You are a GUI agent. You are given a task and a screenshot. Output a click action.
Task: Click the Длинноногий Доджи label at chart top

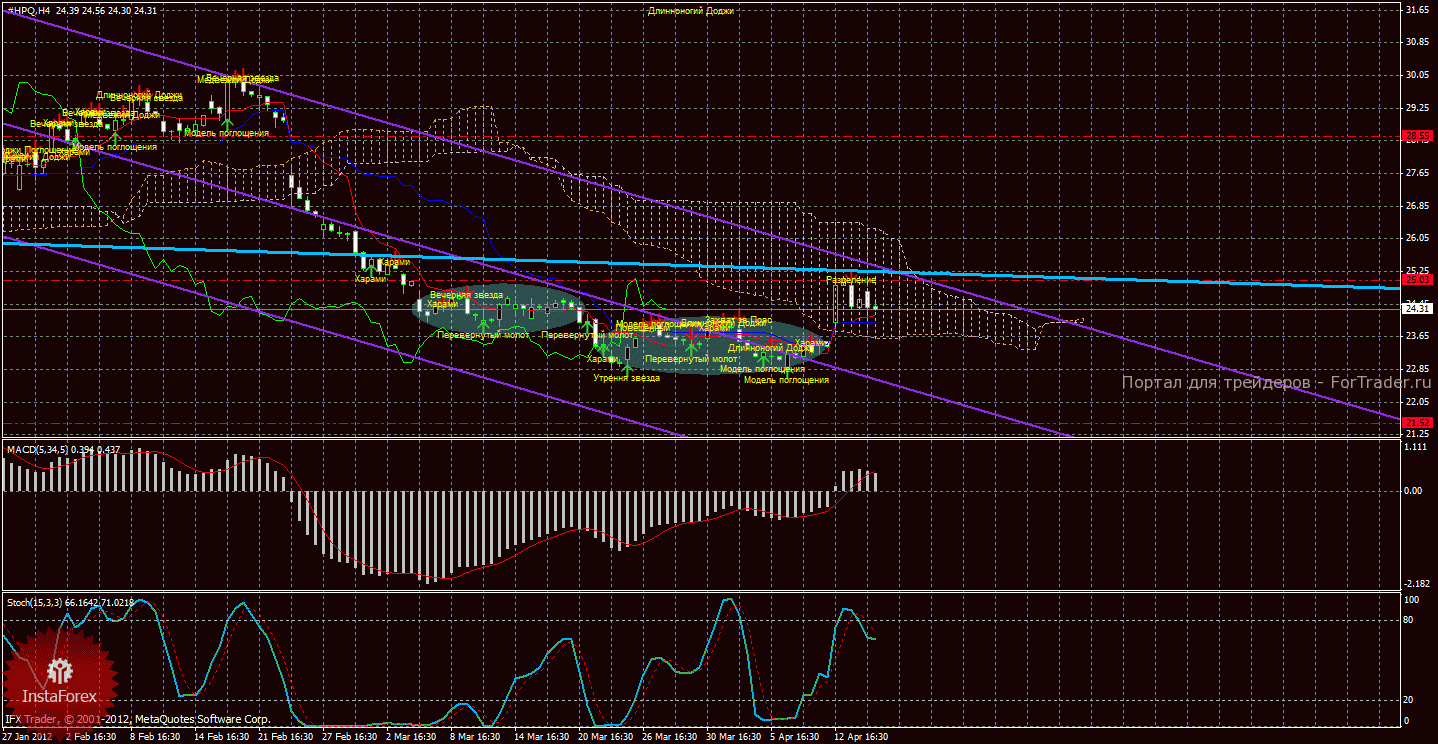tap(690, 11)
